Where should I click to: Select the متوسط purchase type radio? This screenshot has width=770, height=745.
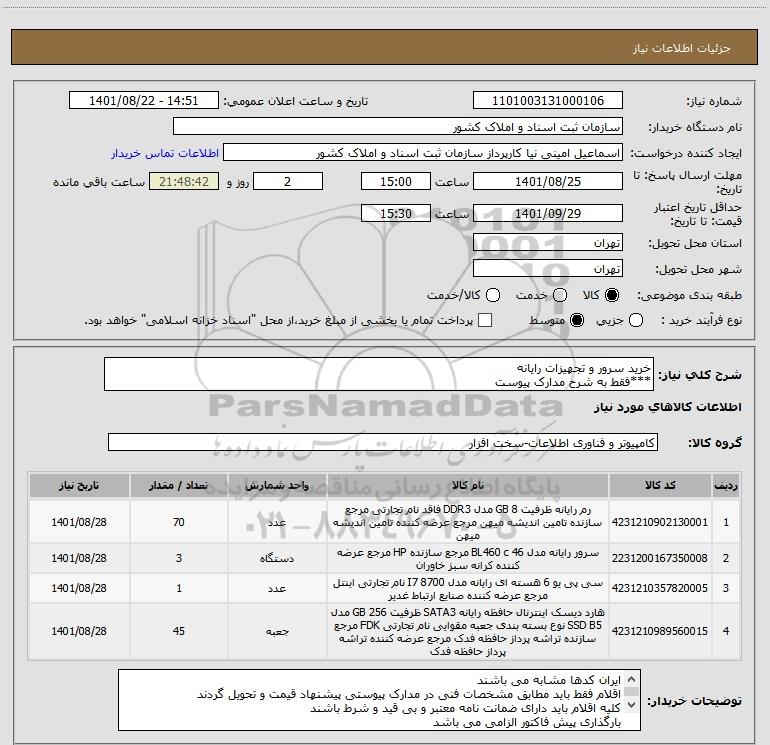point(577,320)
